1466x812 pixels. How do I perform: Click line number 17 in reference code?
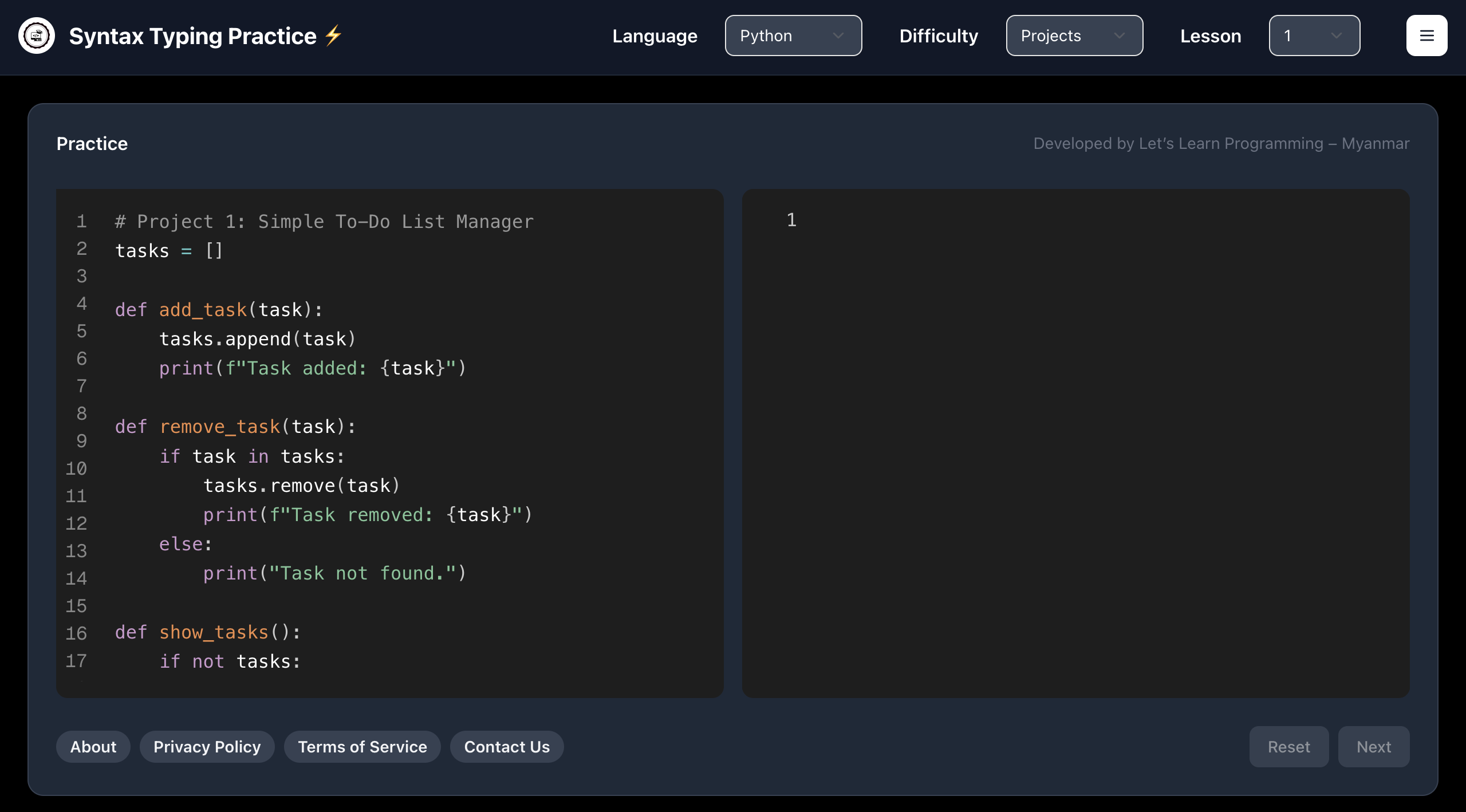tap(76, 661)
